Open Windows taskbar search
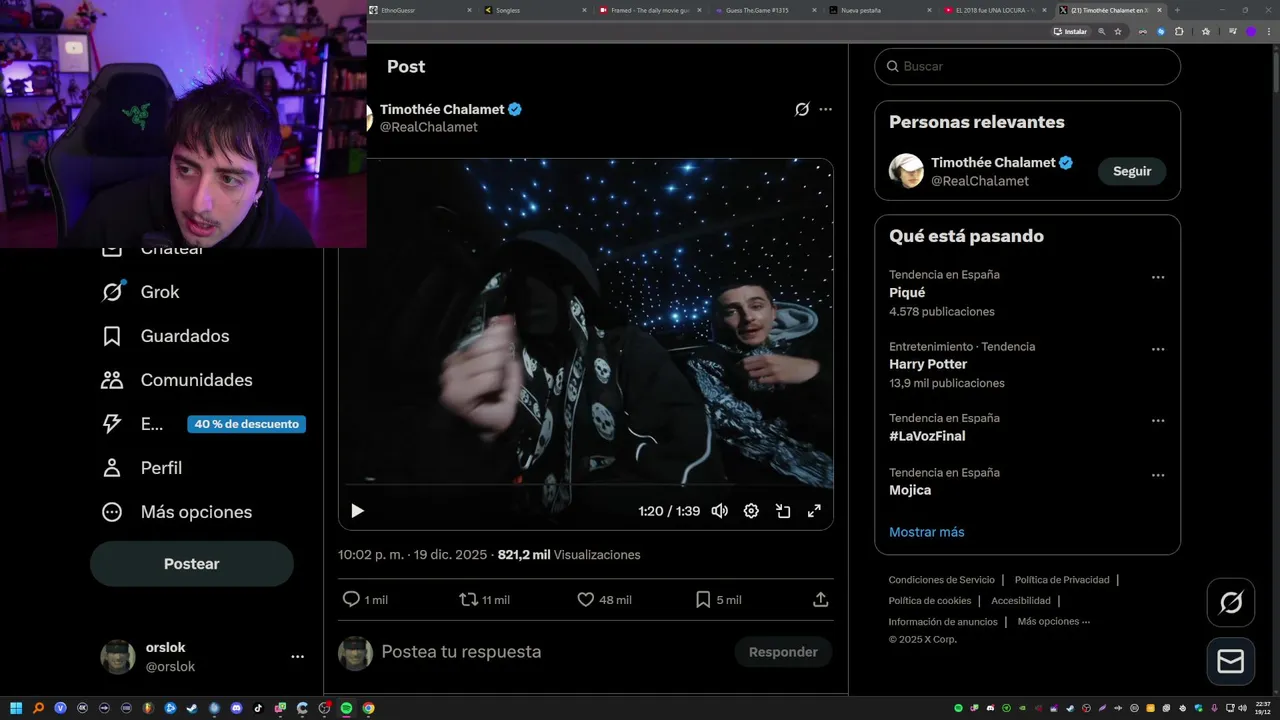Image resolution: width=1280 pixels, height=720 pixels. [x=39, y=708]
